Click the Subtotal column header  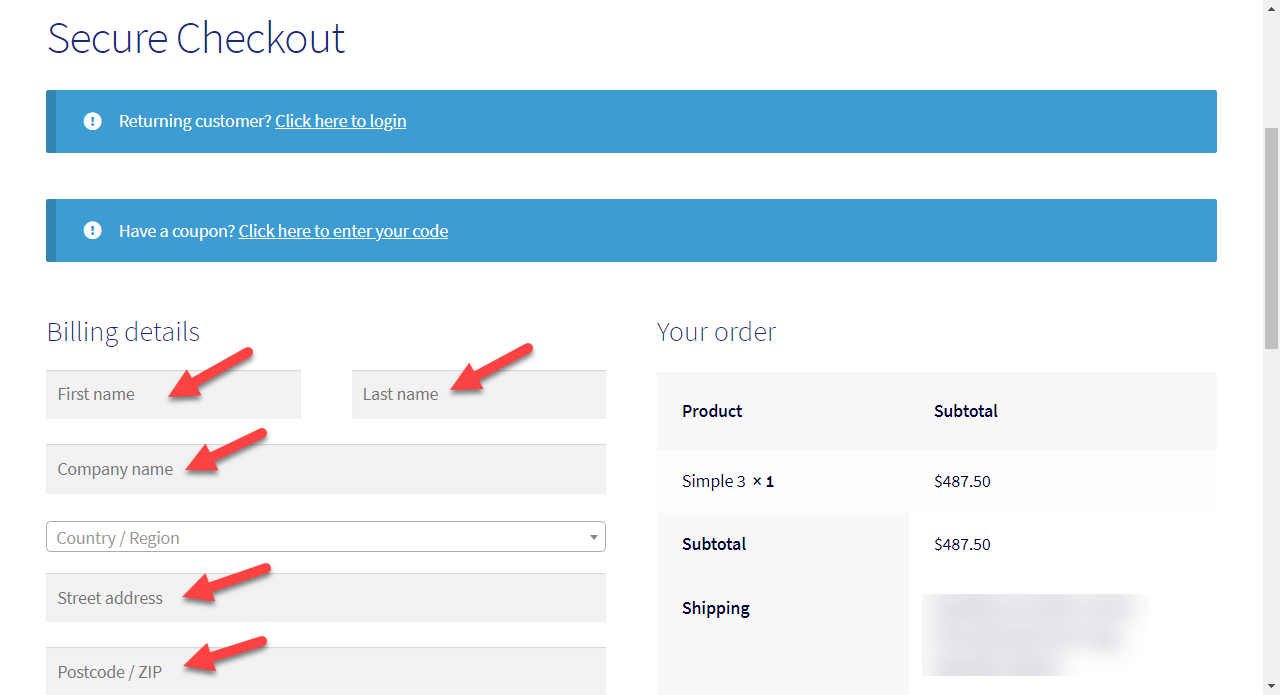tap(966, 411)
